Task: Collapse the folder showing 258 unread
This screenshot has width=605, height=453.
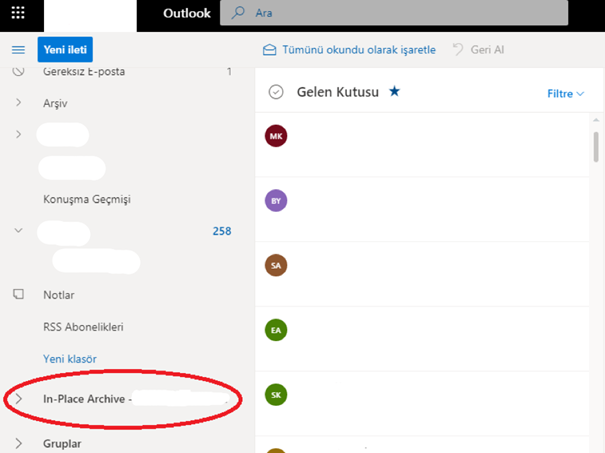Action: 18,230
